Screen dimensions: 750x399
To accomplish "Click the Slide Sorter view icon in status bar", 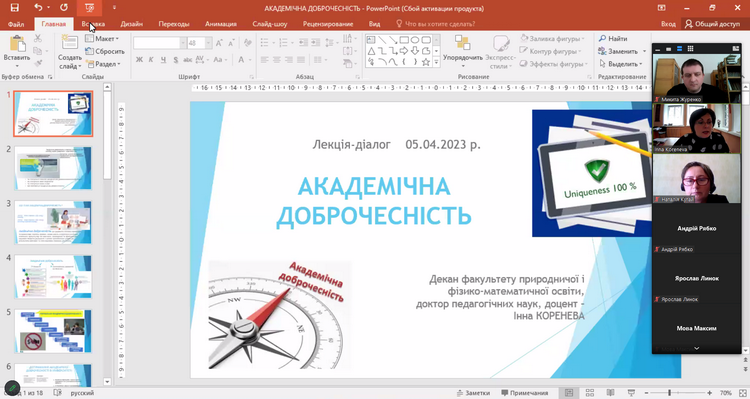I will 589,392.
